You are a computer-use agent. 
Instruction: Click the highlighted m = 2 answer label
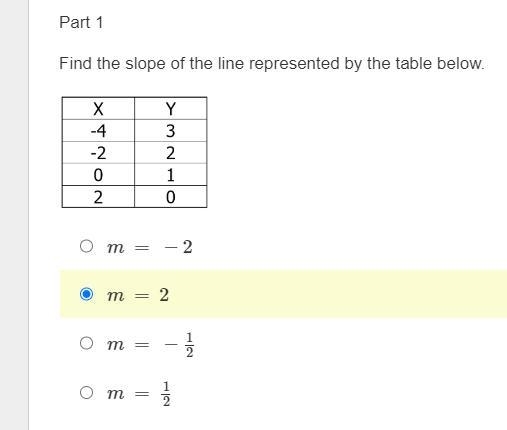138,295
